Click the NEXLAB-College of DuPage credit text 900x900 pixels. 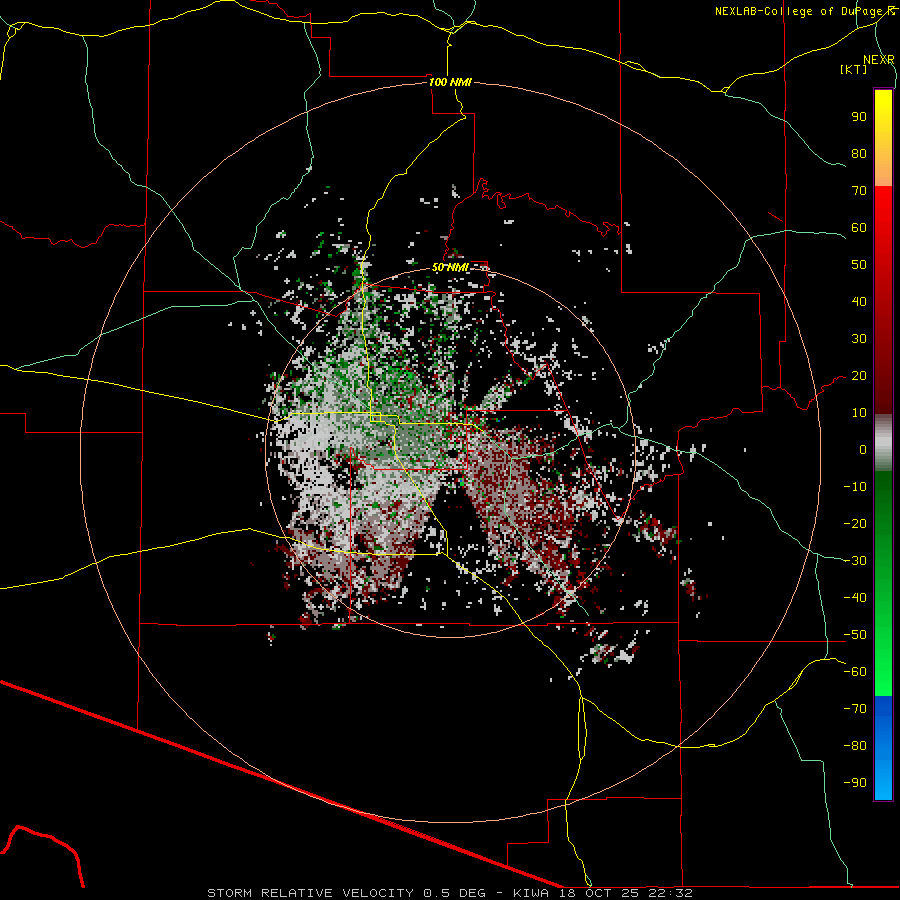click(804, 11)
